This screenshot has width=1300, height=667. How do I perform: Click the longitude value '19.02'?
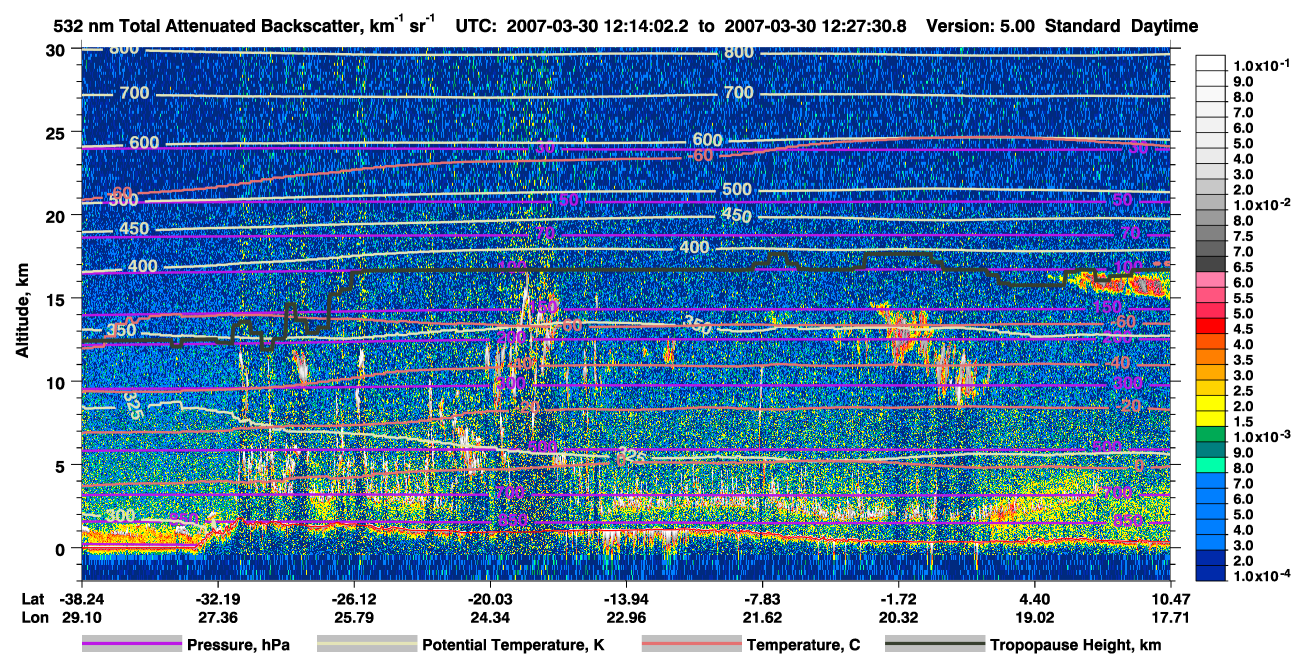(1035, 617)
